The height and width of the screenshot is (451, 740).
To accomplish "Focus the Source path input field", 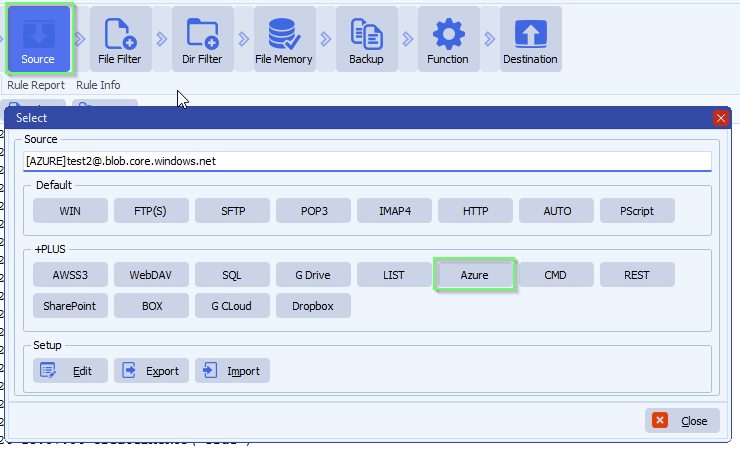I will coord(367,161).
